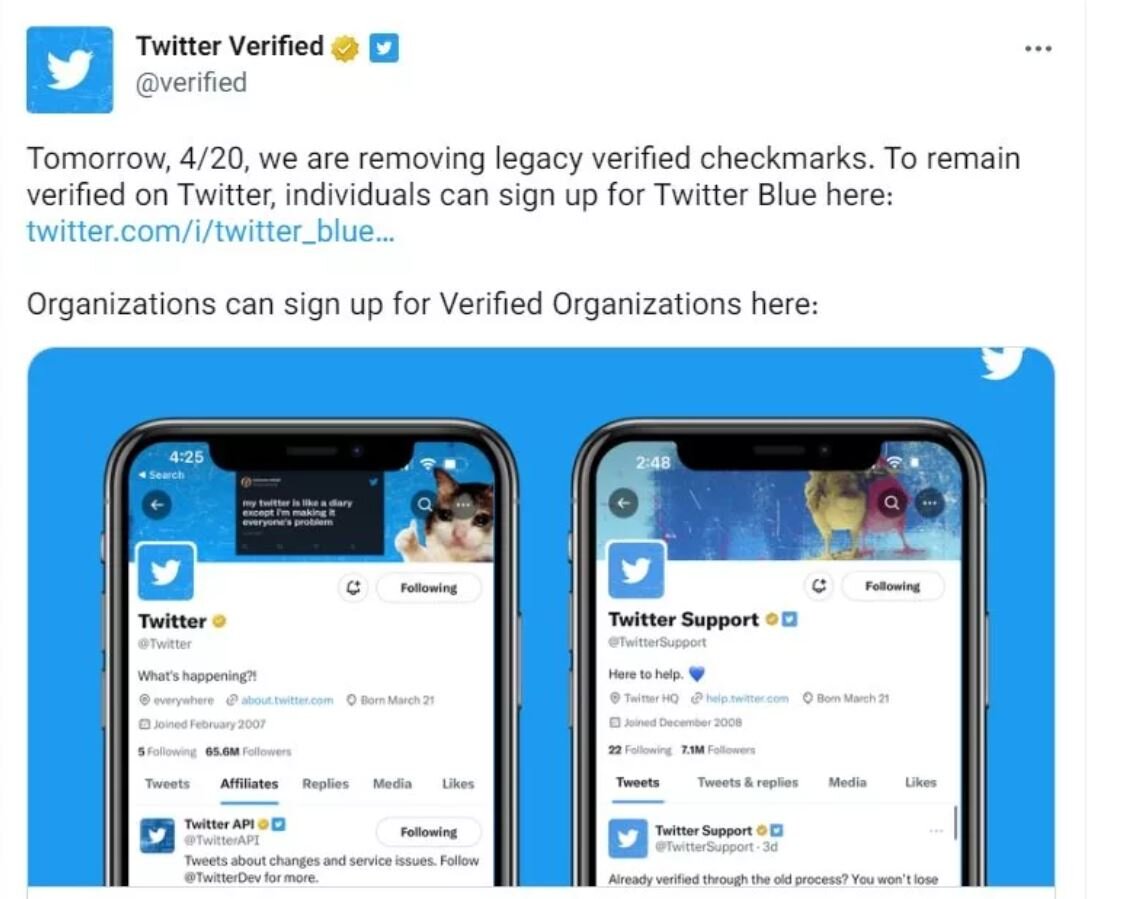Toggle notifications bell on Twitter profile

point(353,588)
